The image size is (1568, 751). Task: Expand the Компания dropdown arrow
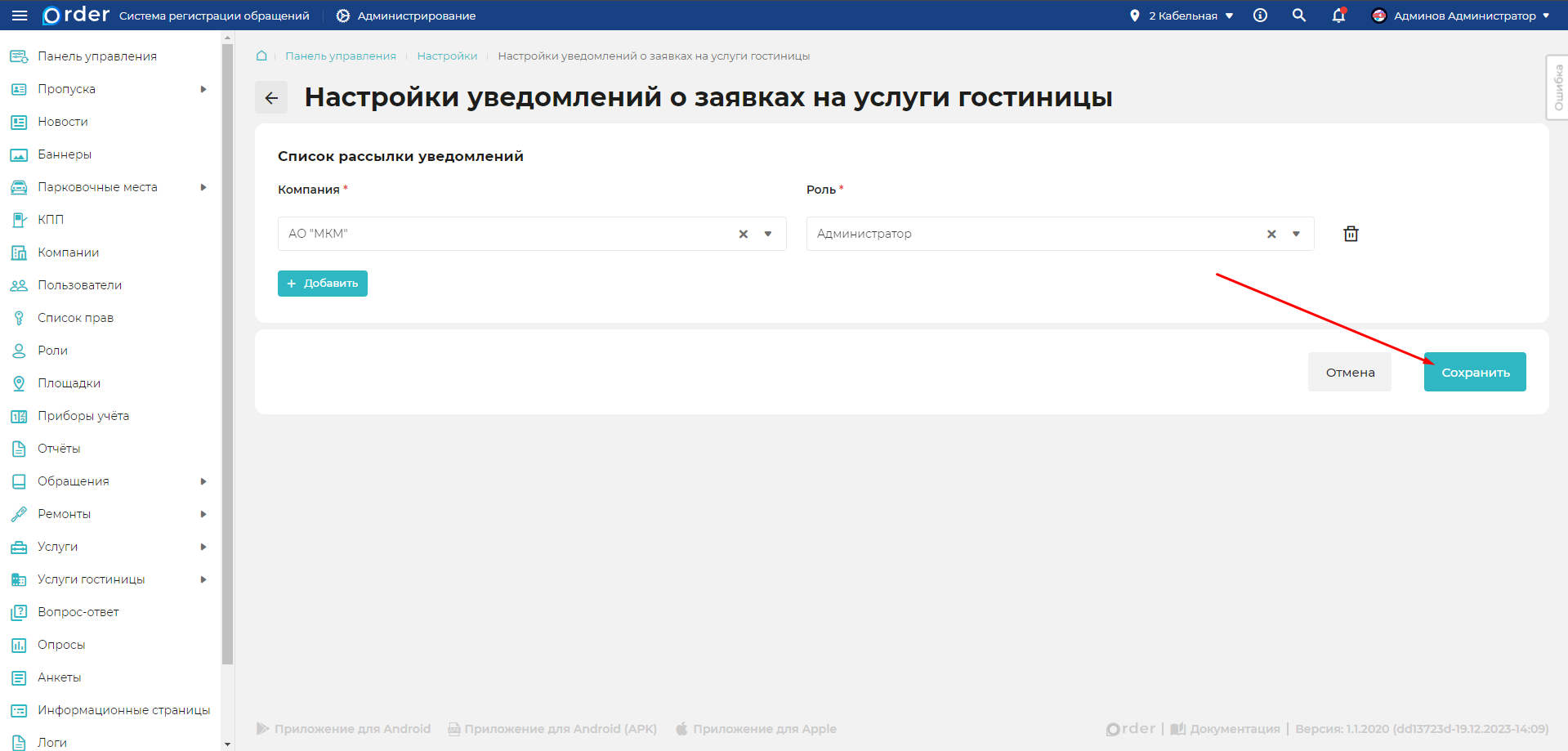767,234
